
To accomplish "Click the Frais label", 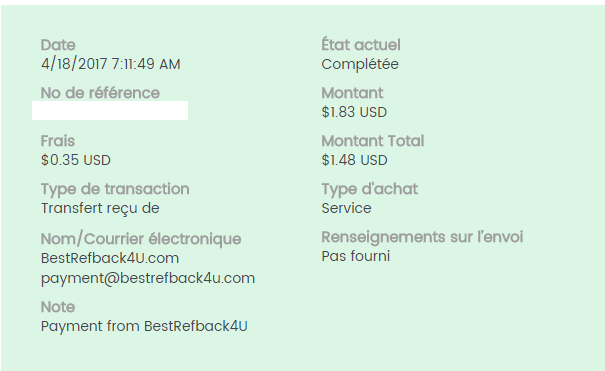I will pyautogui.click(x=57, y=141).
